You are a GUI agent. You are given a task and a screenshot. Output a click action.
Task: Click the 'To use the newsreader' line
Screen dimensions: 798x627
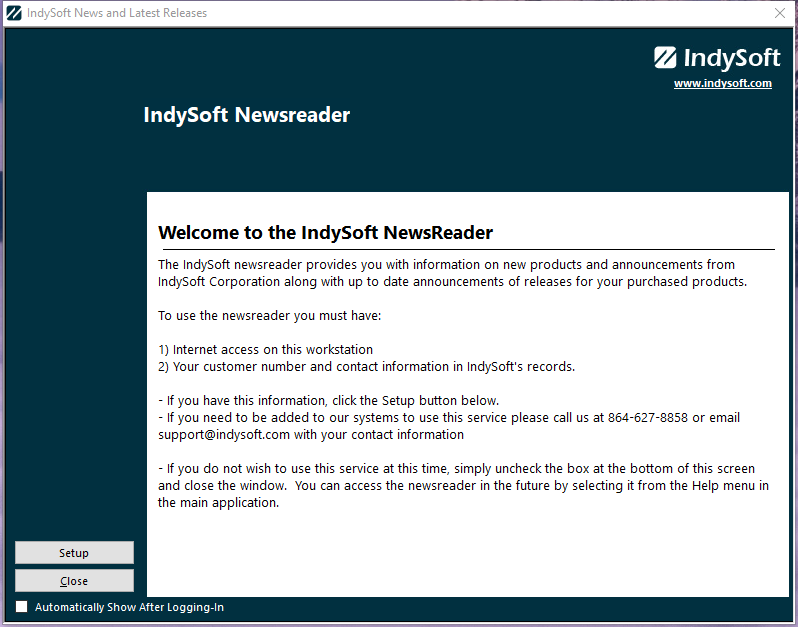pos(269,316)
